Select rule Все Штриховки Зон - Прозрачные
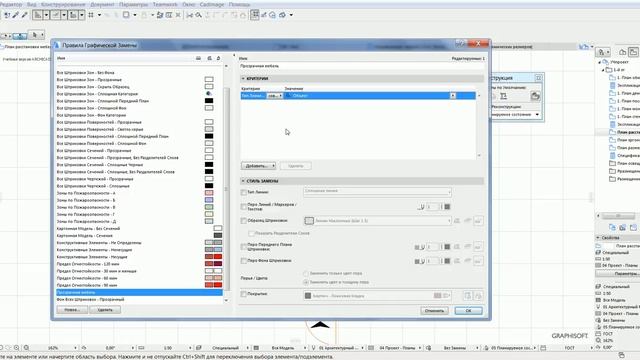The width and height of the screenshot is (640, 360). coord(89,80)
